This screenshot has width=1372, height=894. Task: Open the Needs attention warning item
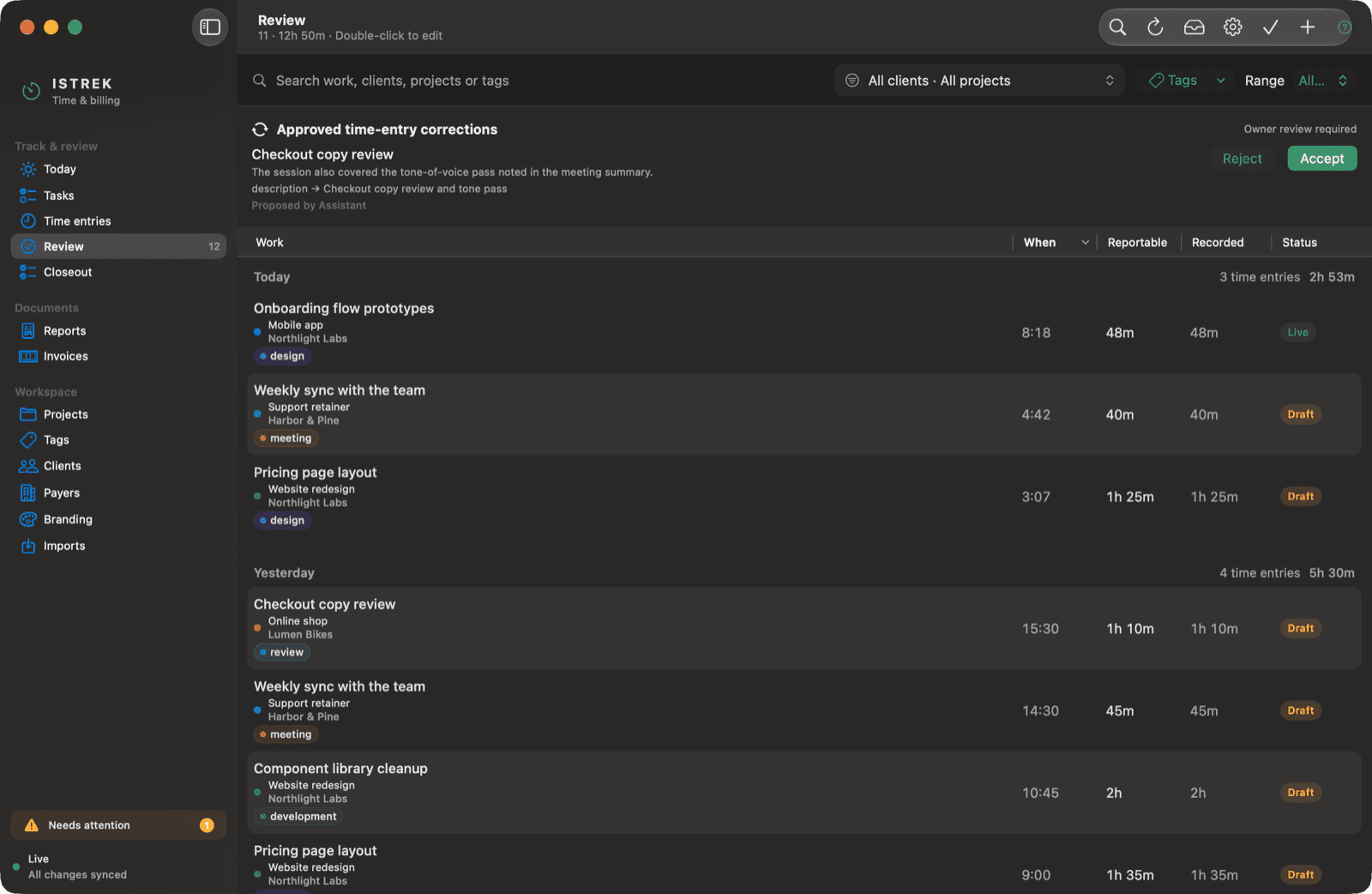[x=118, y=825]
